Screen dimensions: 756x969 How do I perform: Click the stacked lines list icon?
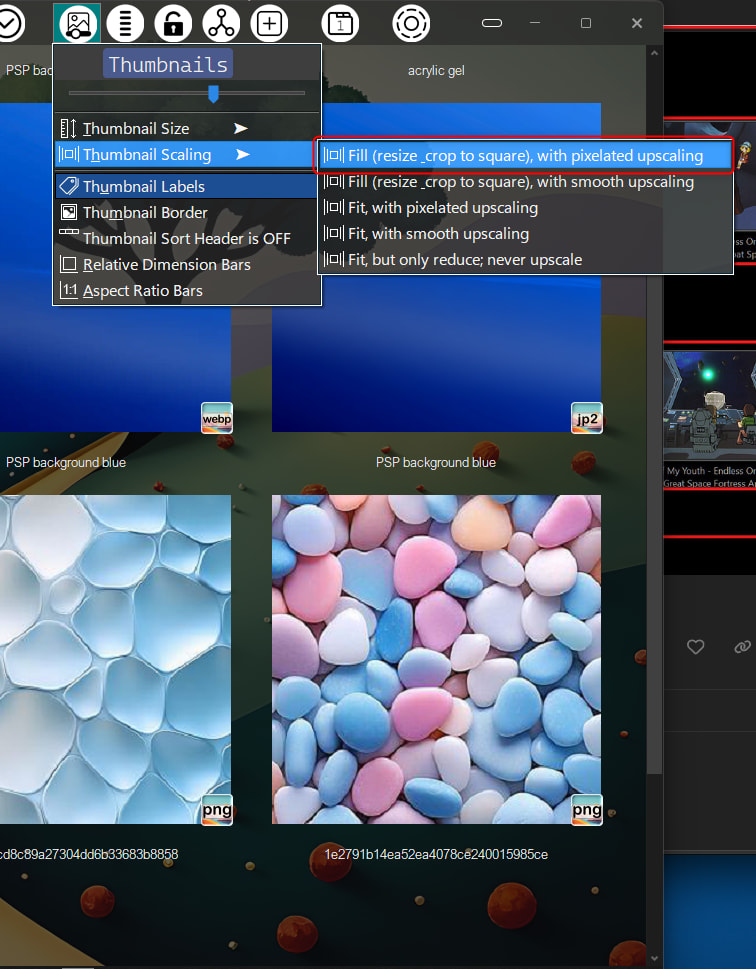click(x=125, y=22)
